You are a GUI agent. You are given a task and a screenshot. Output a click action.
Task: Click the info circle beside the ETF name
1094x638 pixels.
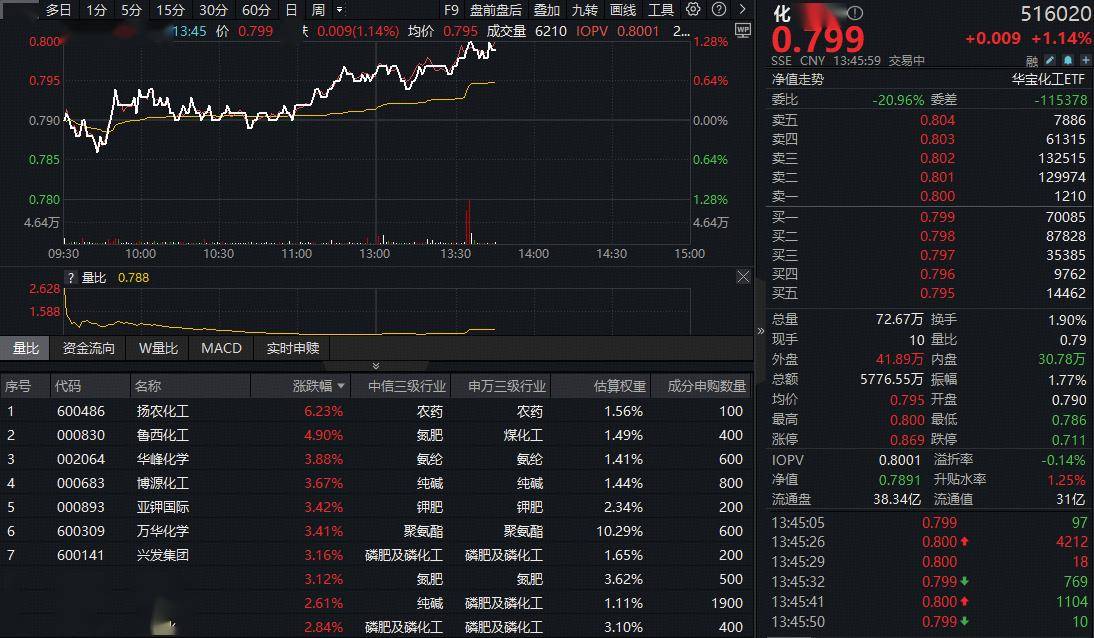[856, 13]
